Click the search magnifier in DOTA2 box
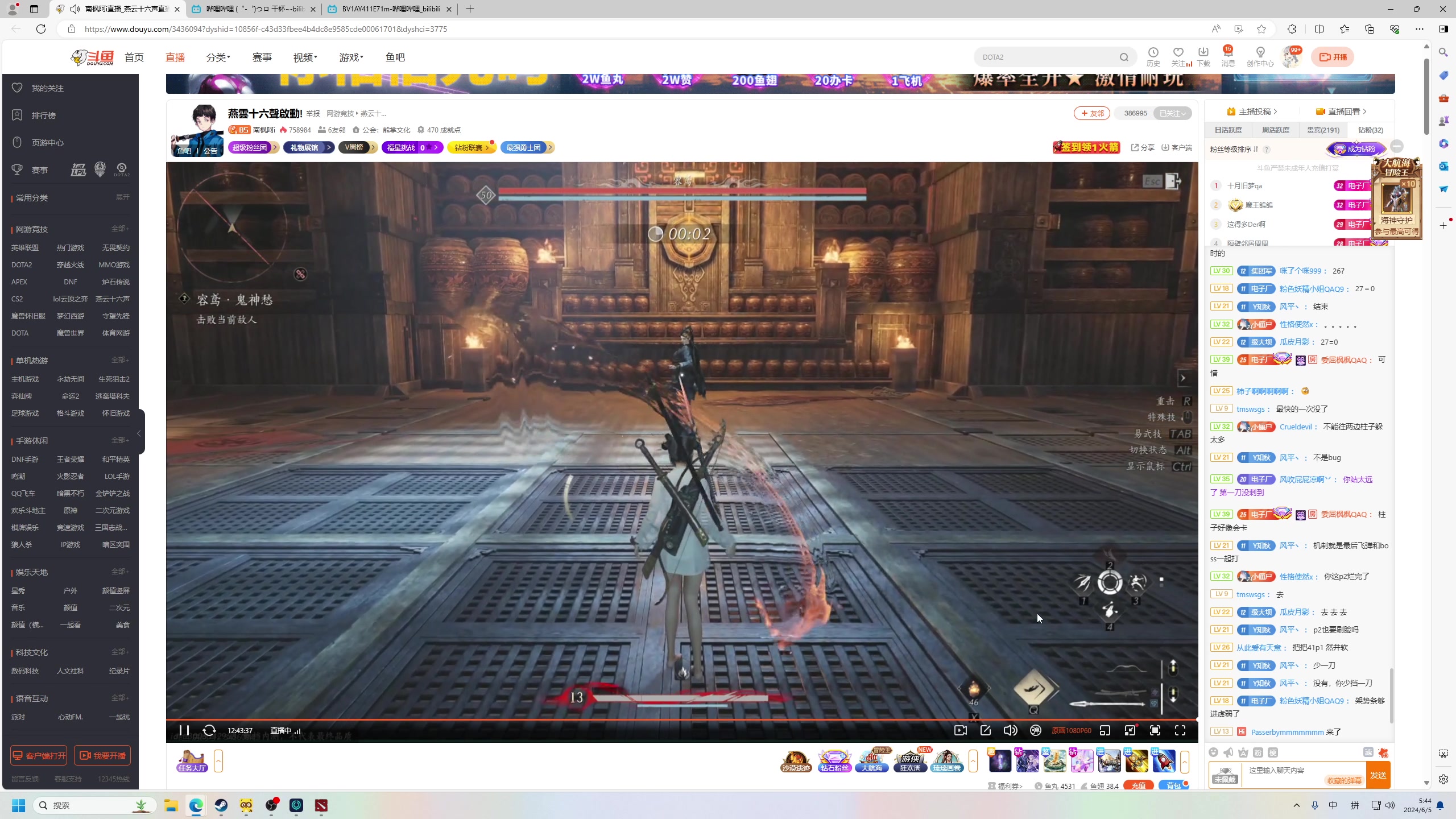The width and height of the screenshot is (1456, 819). click(1124, 57)
